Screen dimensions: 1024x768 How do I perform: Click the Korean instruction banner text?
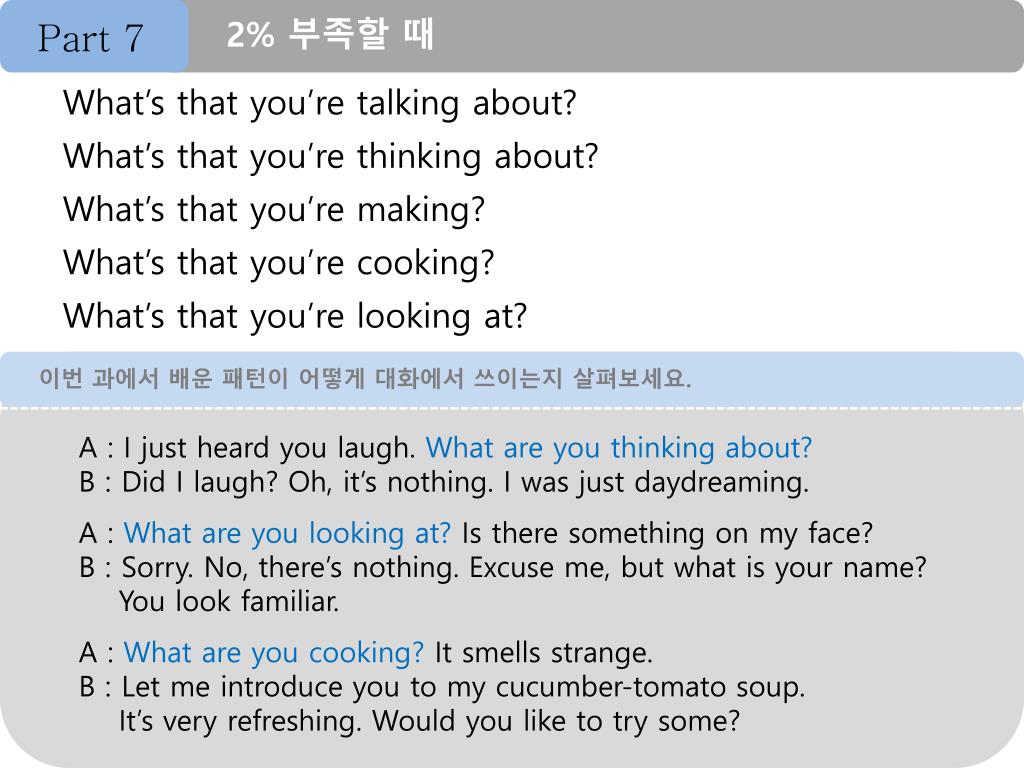pyautogui.click(x=365, y=380)
